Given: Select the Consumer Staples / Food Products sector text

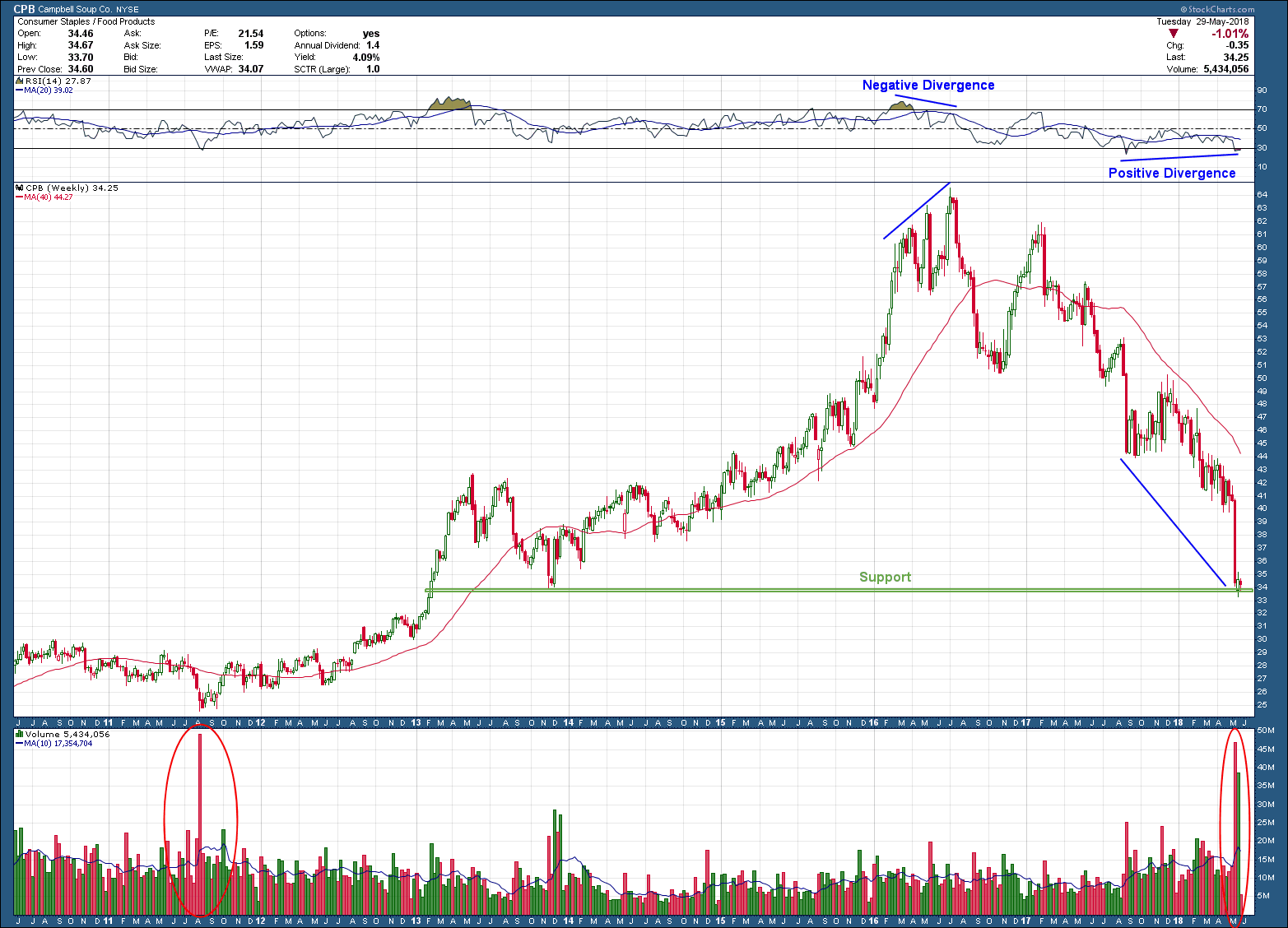Looking at the screenshot, I should tap(86, 21).
